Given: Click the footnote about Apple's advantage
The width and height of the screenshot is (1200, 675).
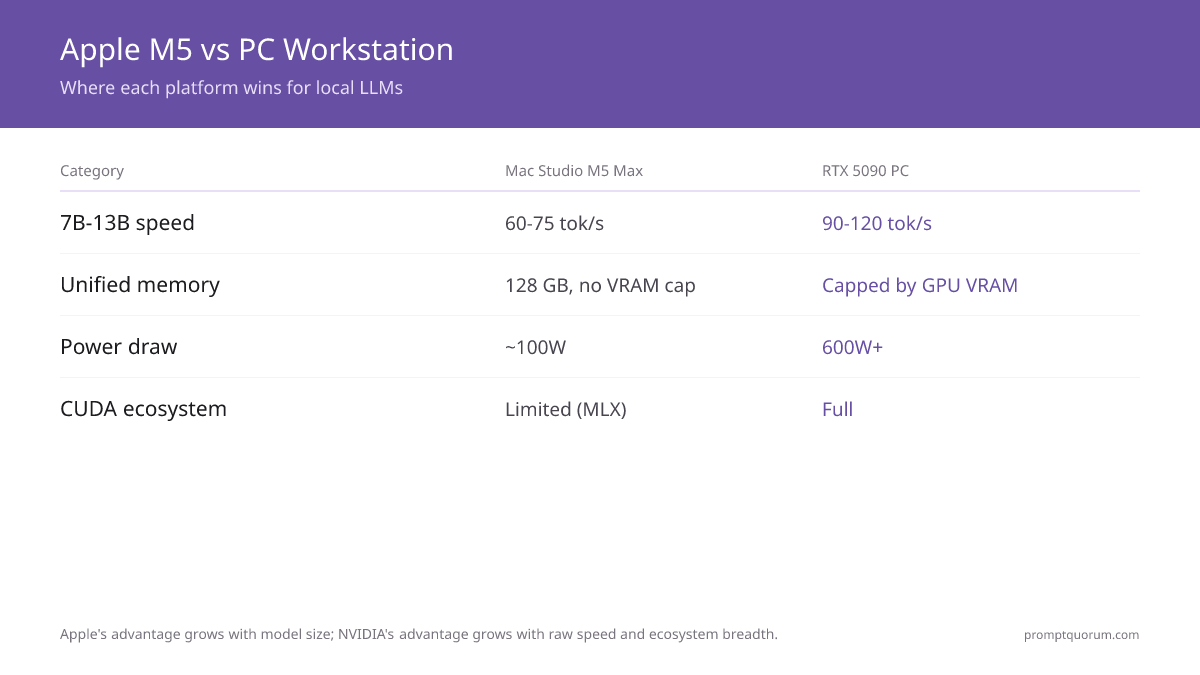Looking at the screenshot, I should click(419, 634).
